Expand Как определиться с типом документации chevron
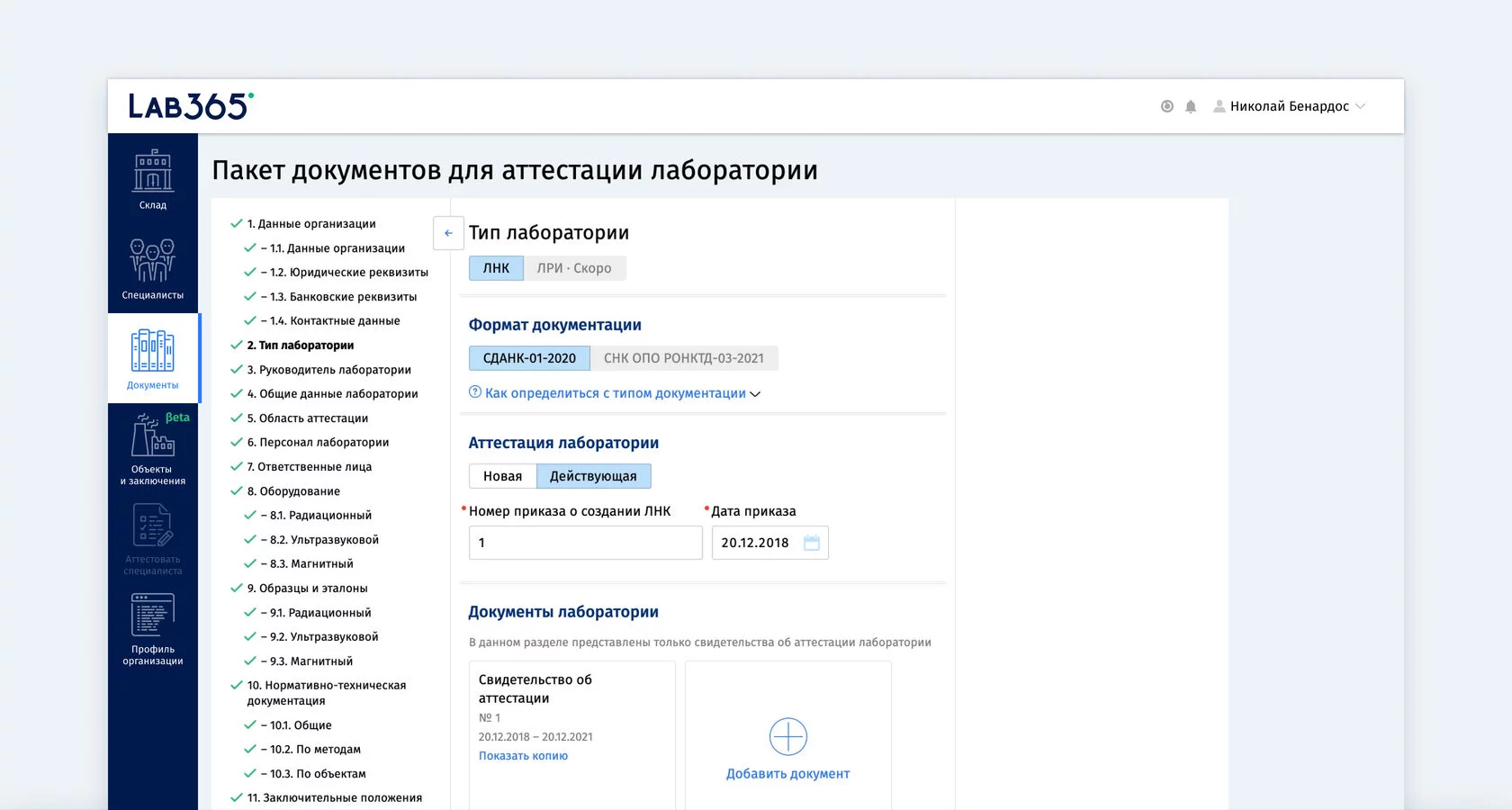Viewport: 1512px width, 810px height. click(x=755, y=394)
